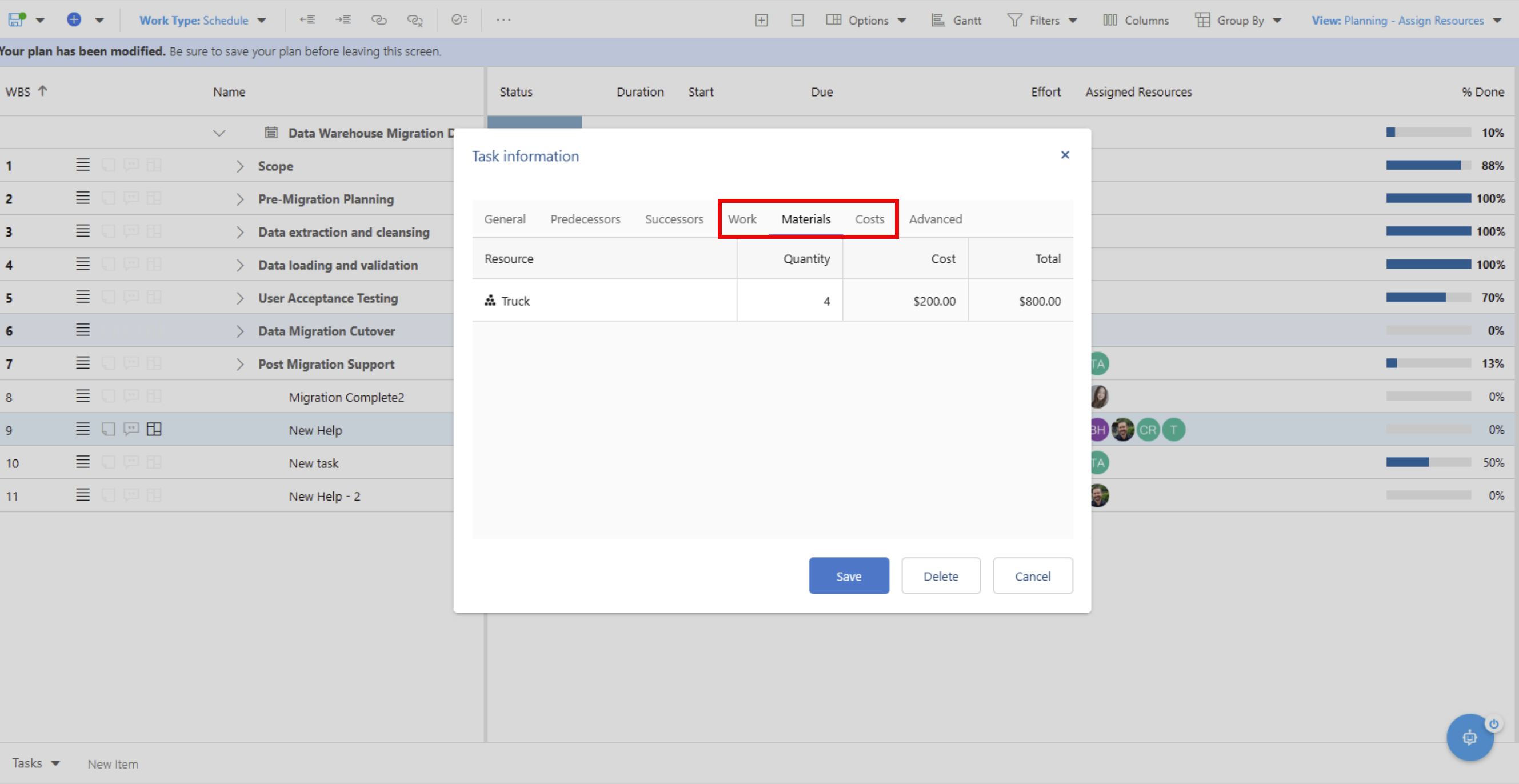Click the T avatar on New Help row
Viewport: 1519px width, 784px height.
[x=1173, y=430]
